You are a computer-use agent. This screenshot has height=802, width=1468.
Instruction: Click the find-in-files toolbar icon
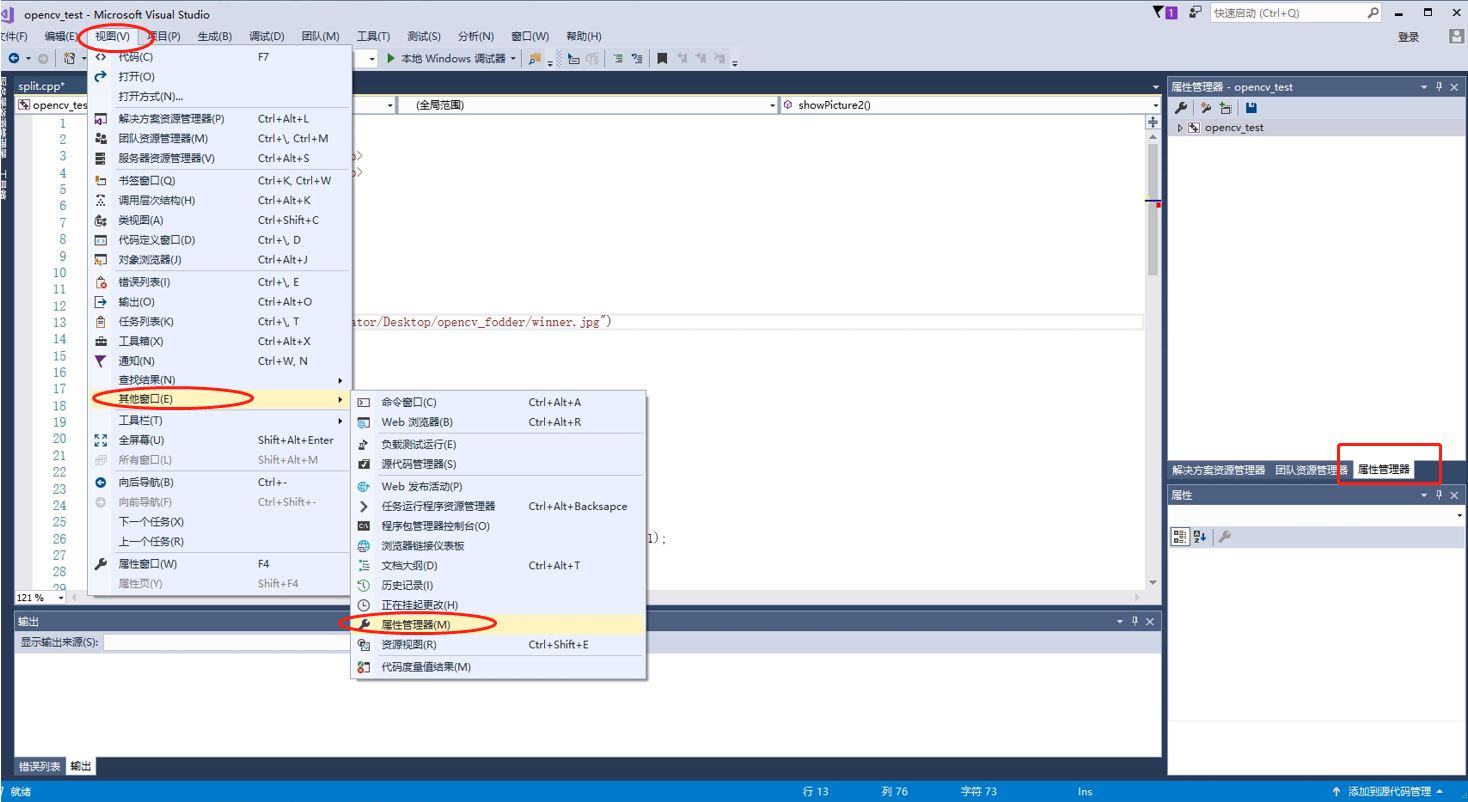[x=535, y=59]
